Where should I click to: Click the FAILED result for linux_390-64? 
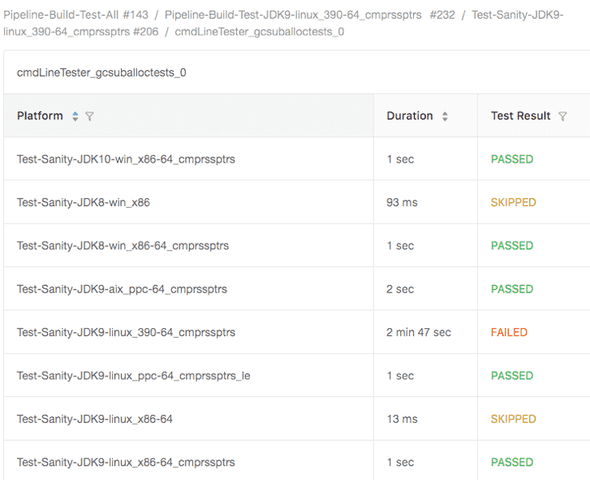509,333
